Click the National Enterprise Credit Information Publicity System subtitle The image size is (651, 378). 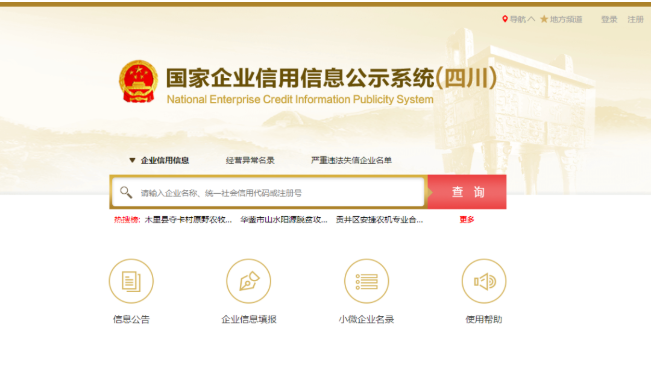pos(300,100)
